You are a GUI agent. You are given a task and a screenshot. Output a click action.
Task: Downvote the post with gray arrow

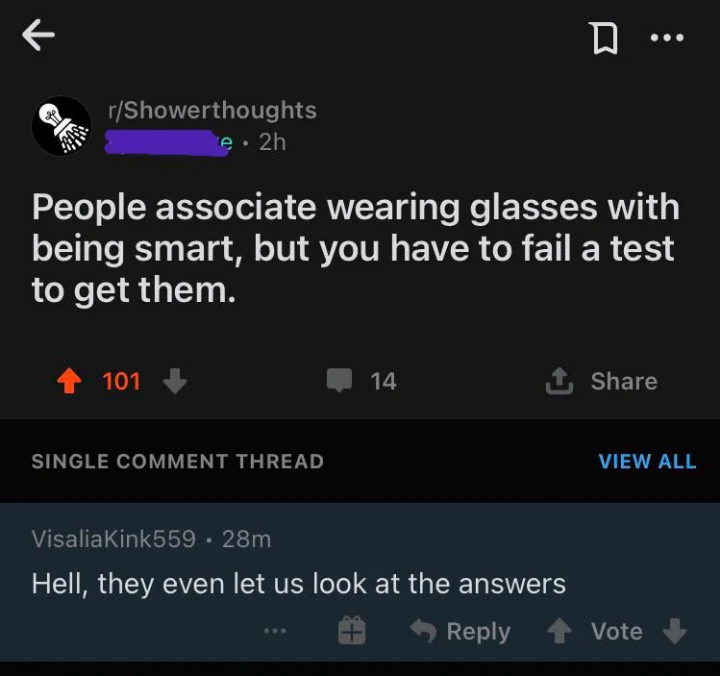coord(175,381)
